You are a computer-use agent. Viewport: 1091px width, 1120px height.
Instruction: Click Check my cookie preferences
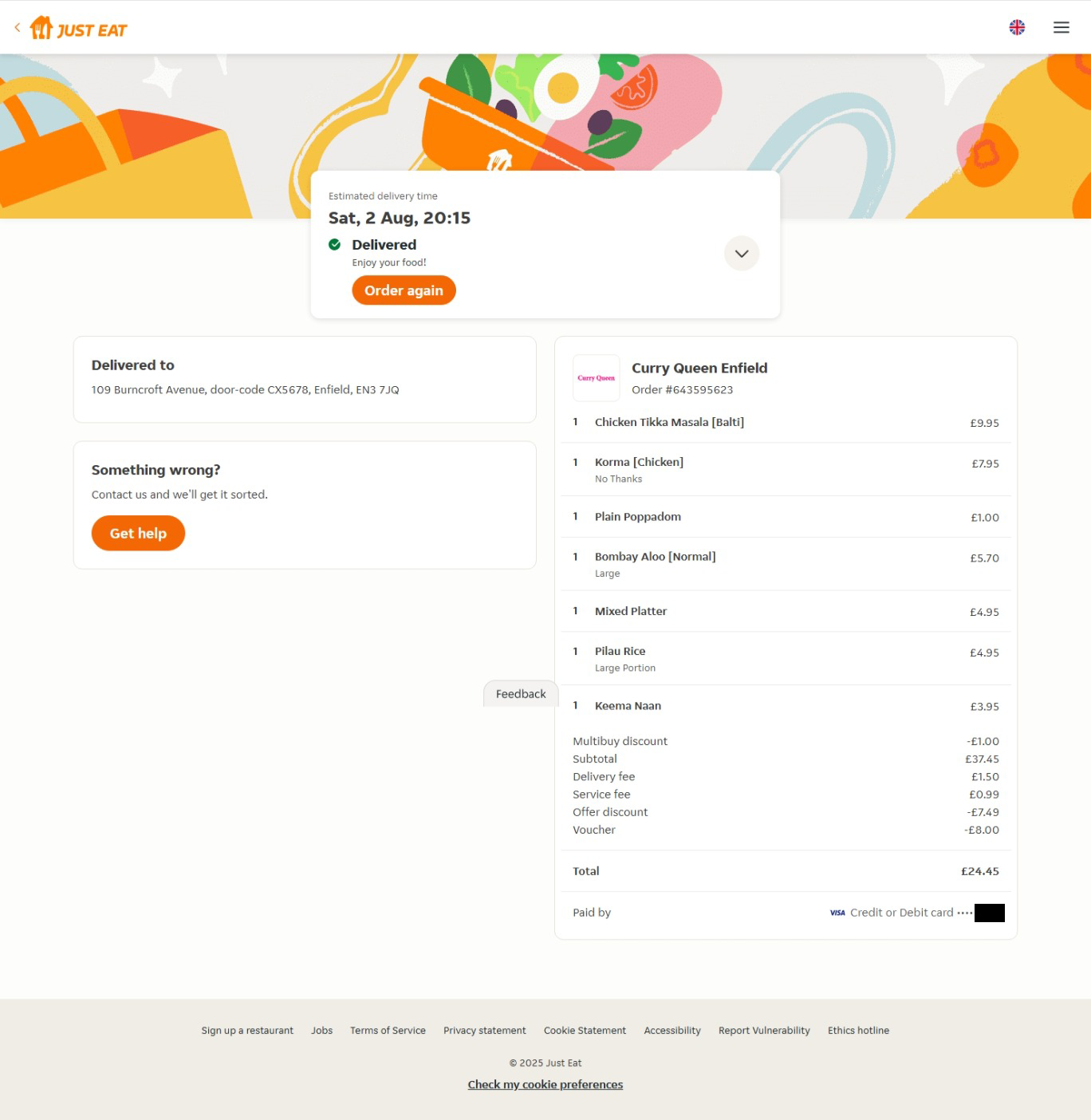pyautogui.click(x=545, y=1085)
